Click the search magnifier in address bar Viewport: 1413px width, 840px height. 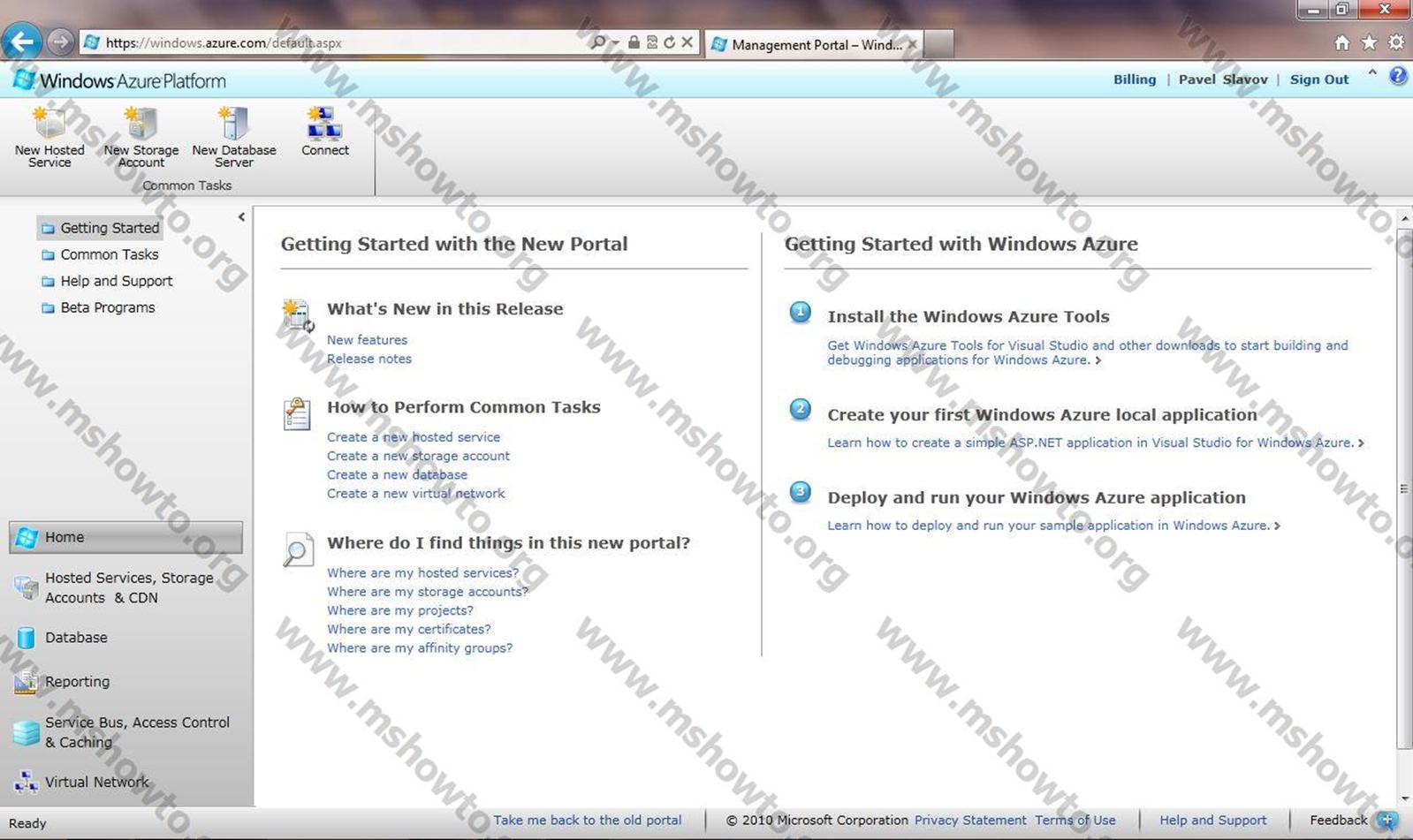(x=598, y=42)
